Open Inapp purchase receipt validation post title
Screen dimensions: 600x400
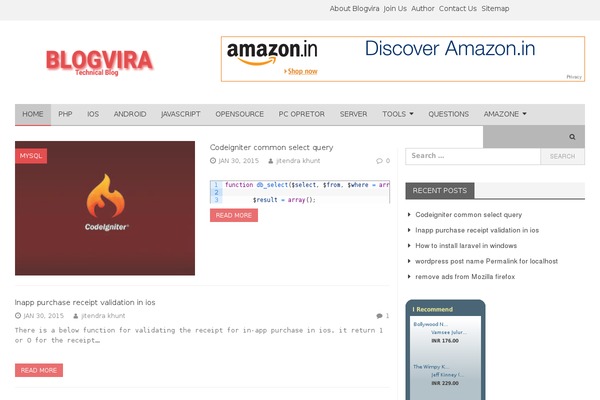click(x=85, y=302)
